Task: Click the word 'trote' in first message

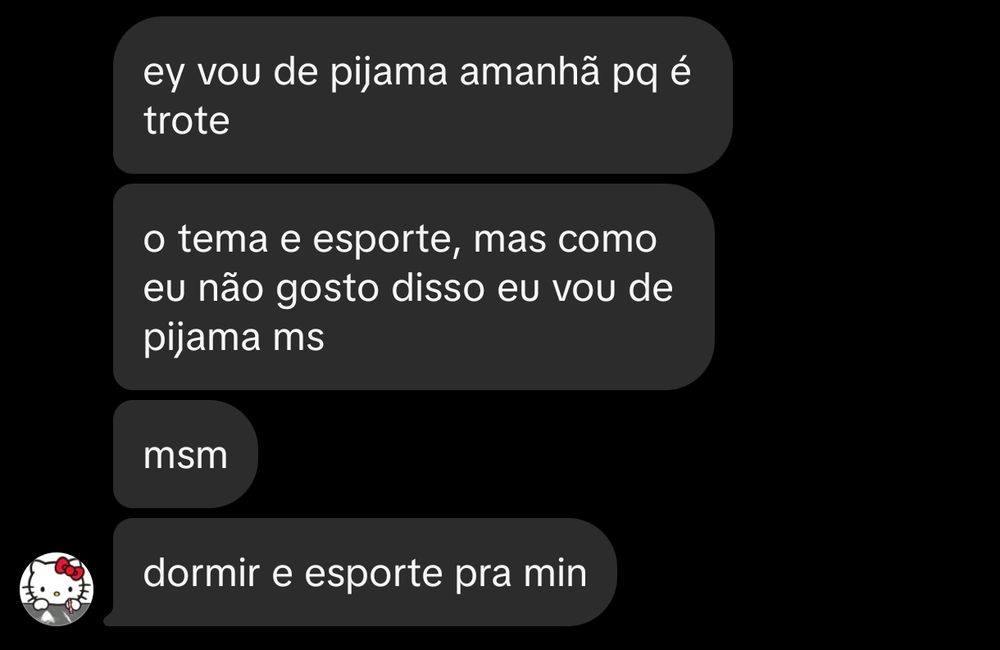Action: click(186, 121)
